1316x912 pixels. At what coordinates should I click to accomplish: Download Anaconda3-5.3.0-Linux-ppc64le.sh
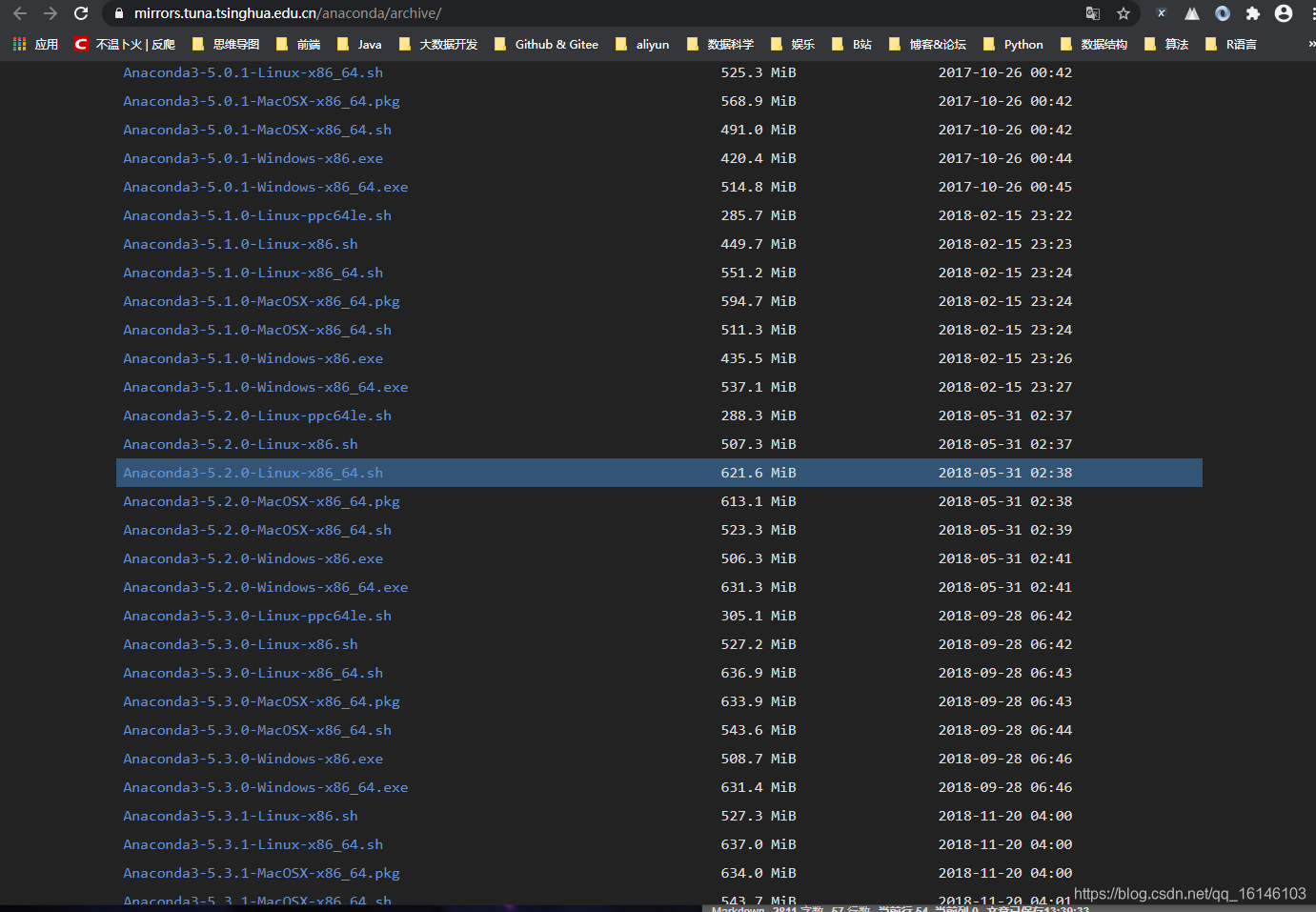point(257,616)
